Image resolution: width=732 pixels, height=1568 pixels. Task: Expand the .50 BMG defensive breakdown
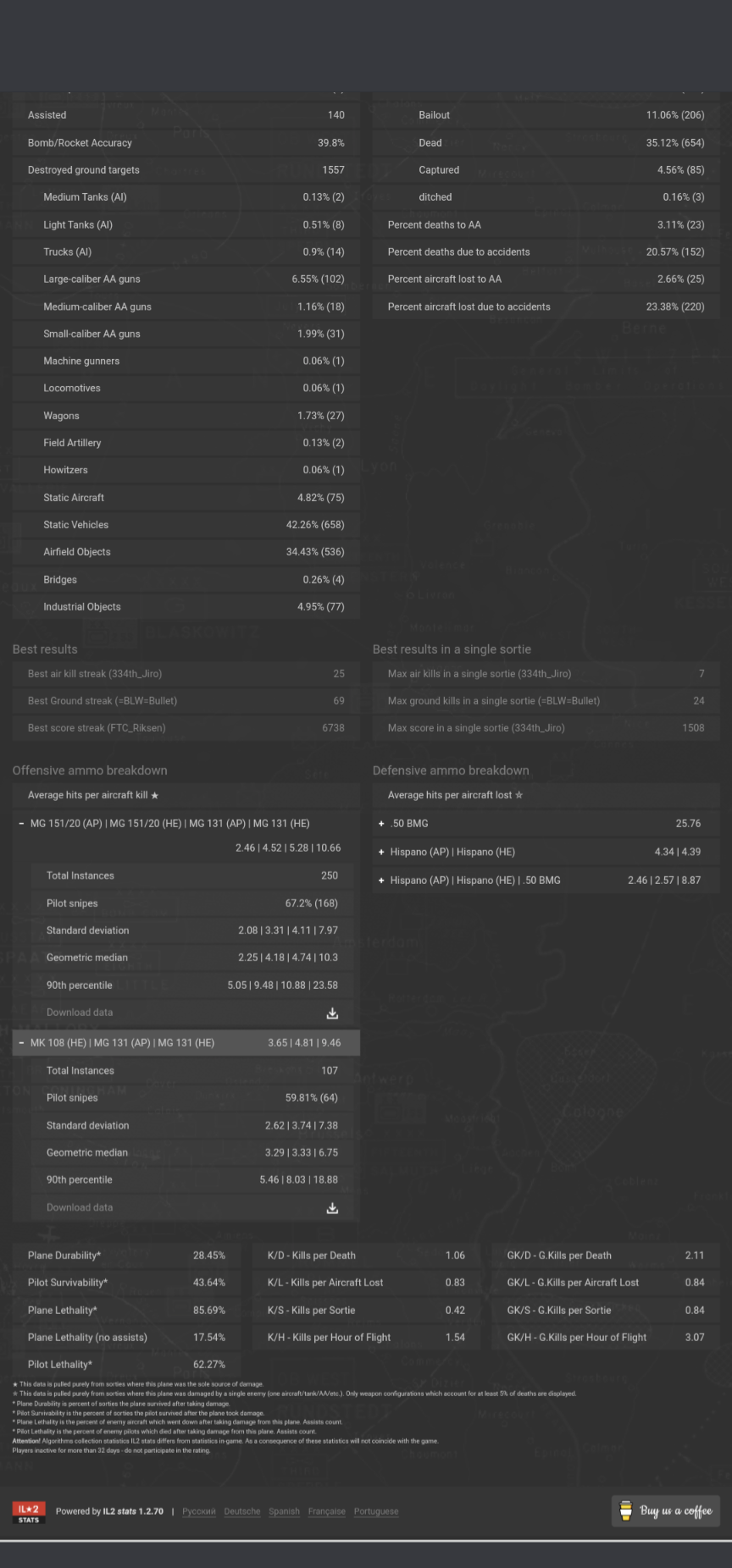point(381,824)
